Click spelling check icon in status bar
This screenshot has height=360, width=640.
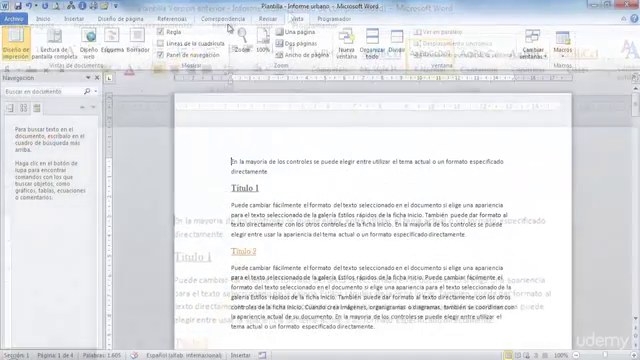134,356
